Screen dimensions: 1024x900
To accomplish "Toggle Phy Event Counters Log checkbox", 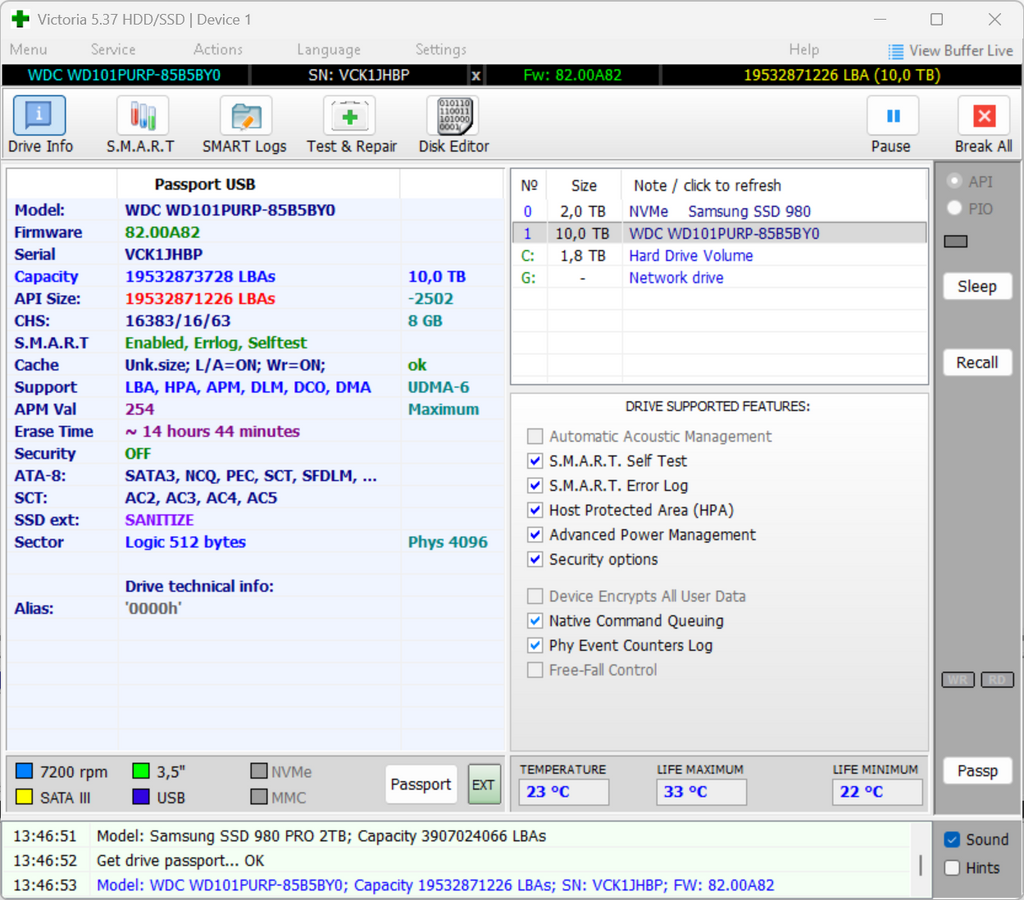I will point(535,646).
